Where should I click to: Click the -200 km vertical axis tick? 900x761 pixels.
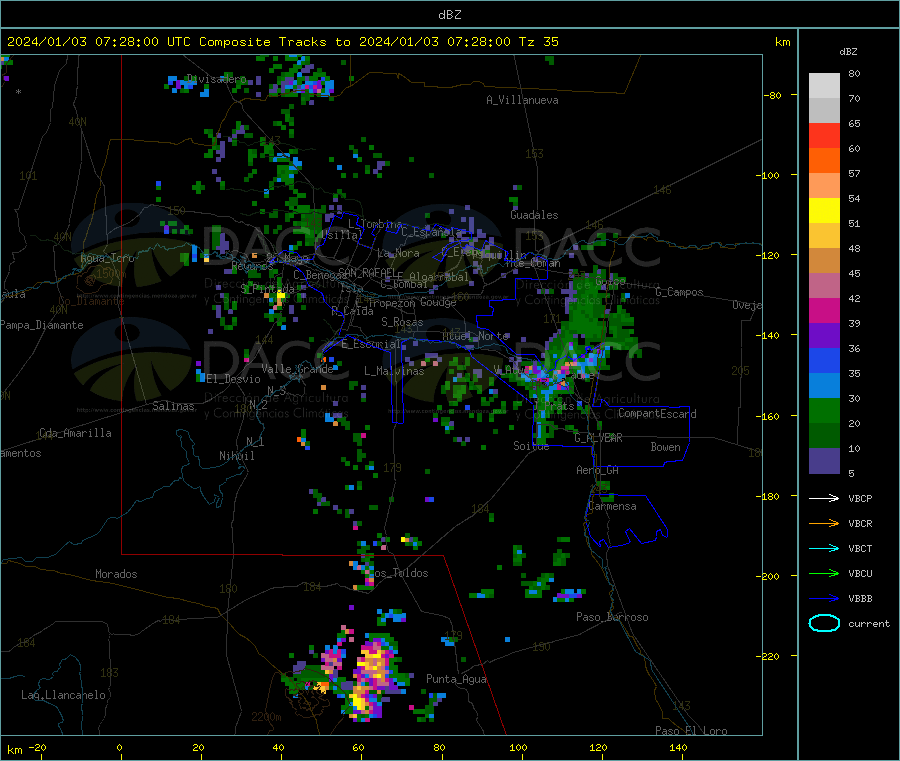(768, 576)
